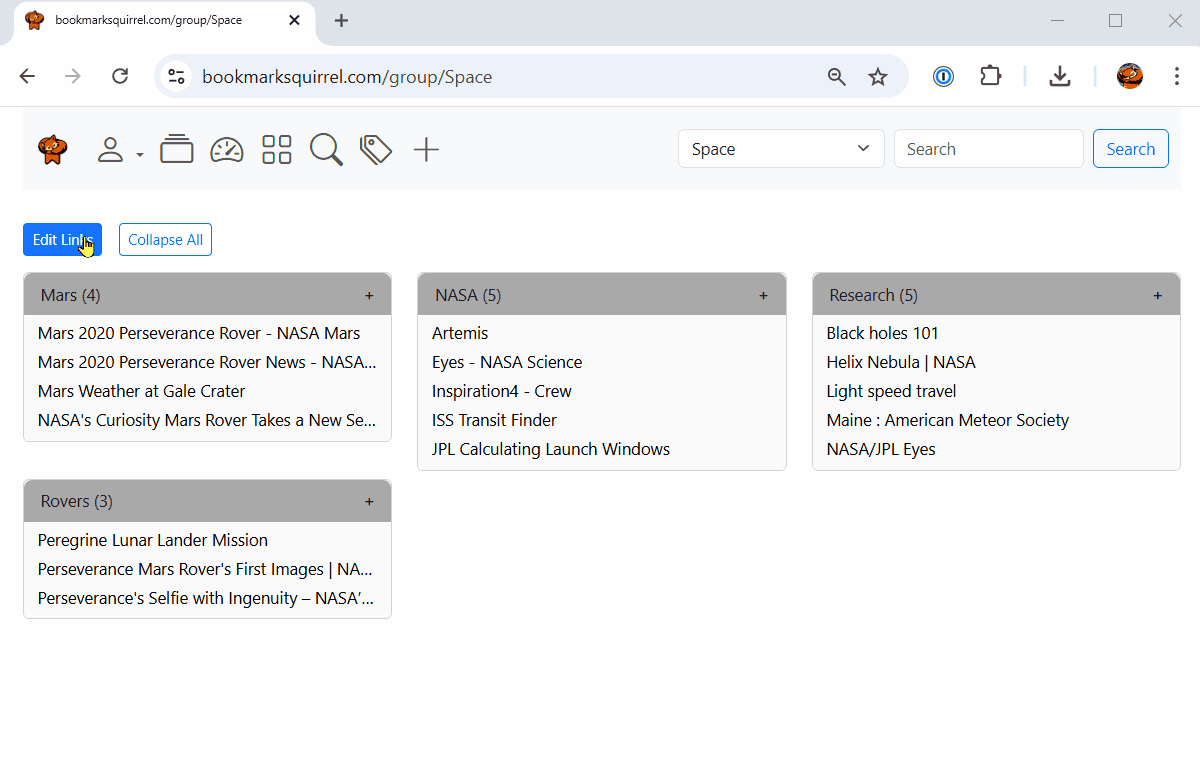Open the Space group dropdown
1200x768 pixels.
point(781,149)
